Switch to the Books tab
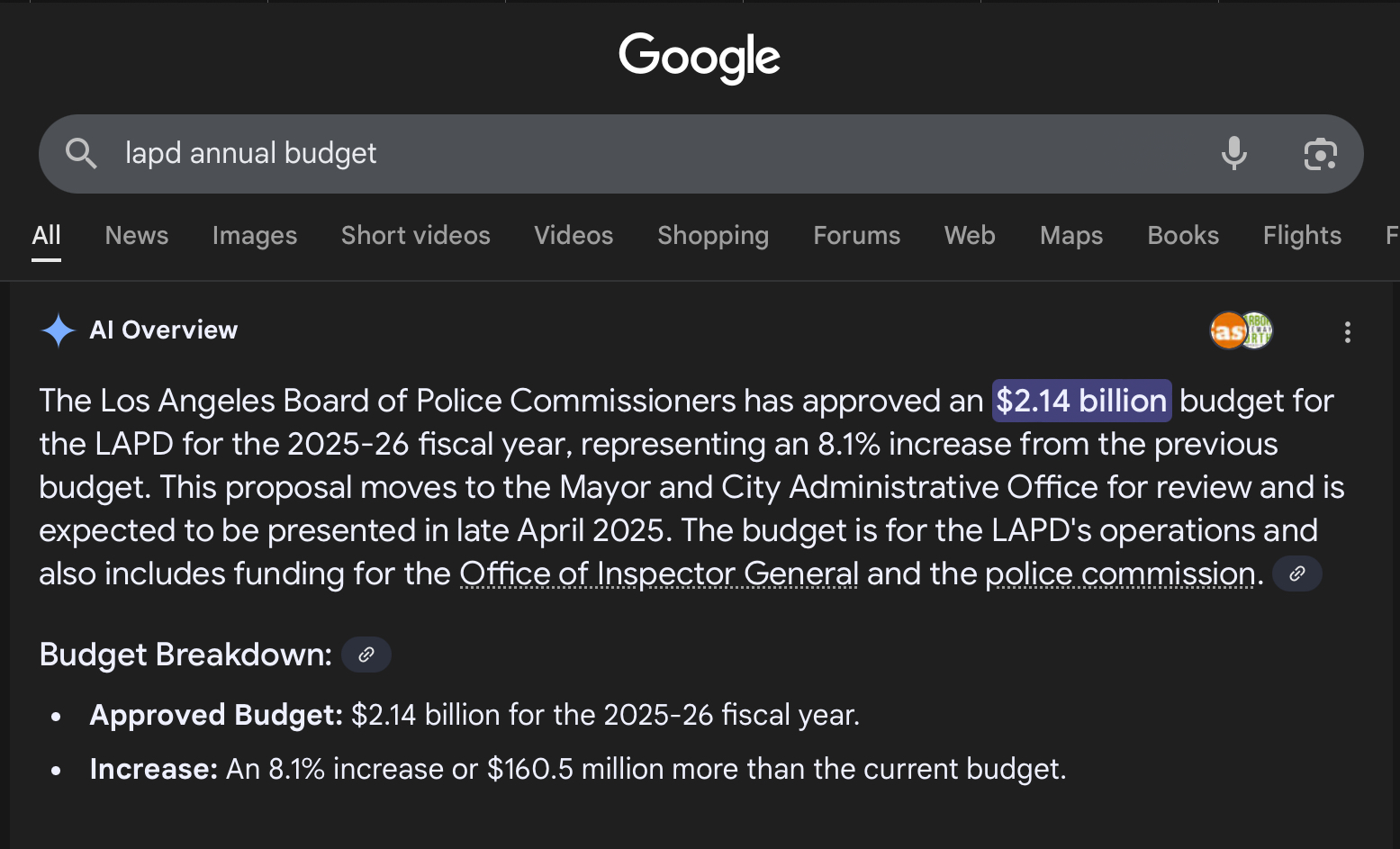 coord(1183,236)
